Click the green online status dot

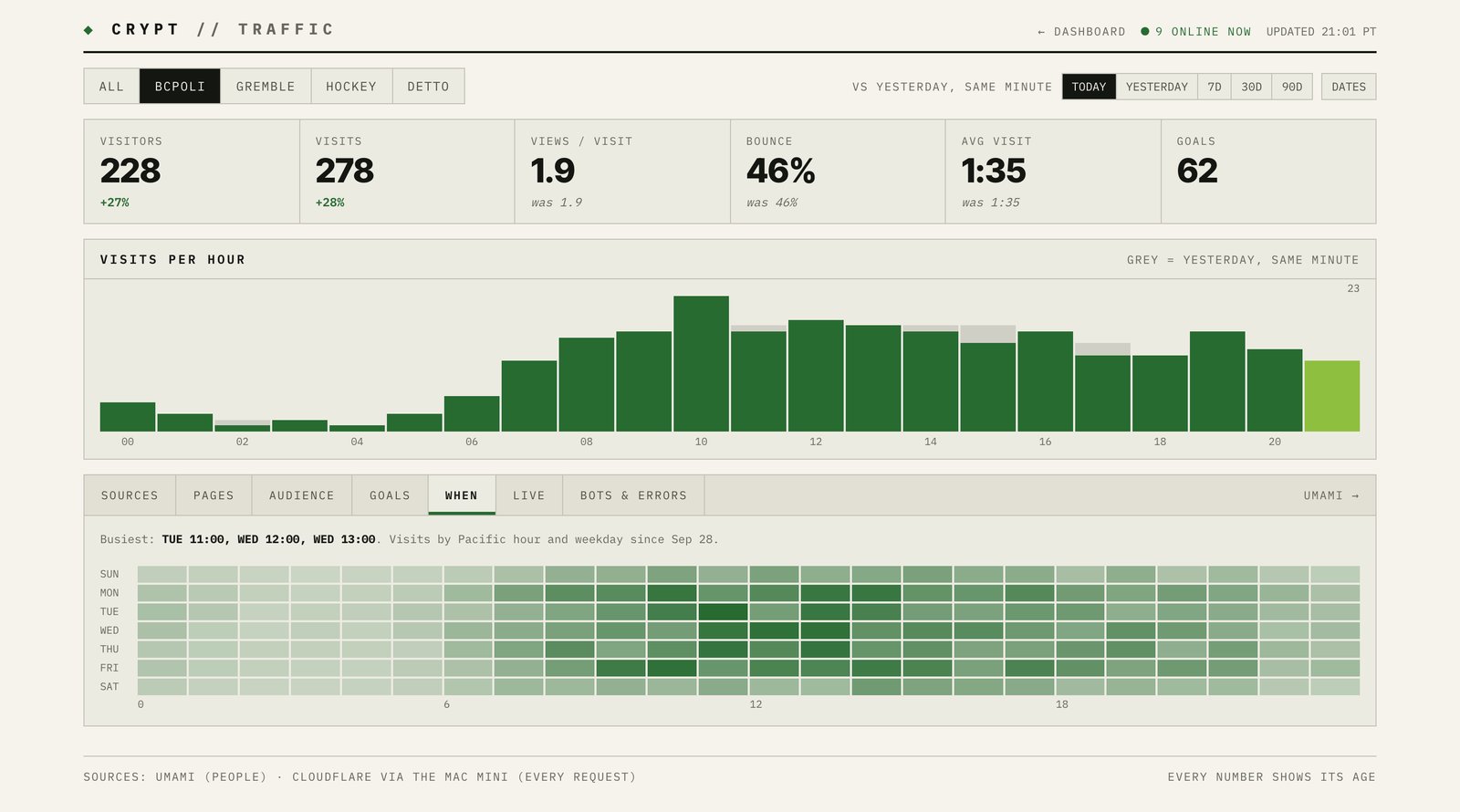(1145, 31)
